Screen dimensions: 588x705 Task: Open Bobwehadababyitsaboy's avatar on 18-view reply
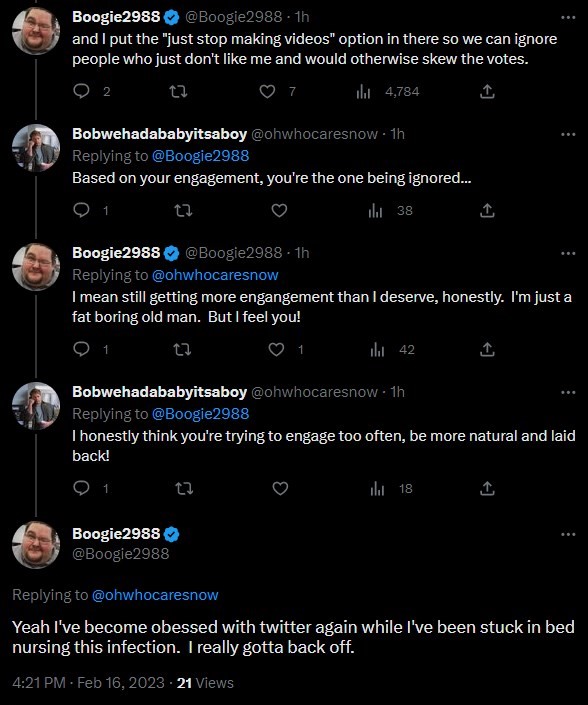[x=36, y=406]
